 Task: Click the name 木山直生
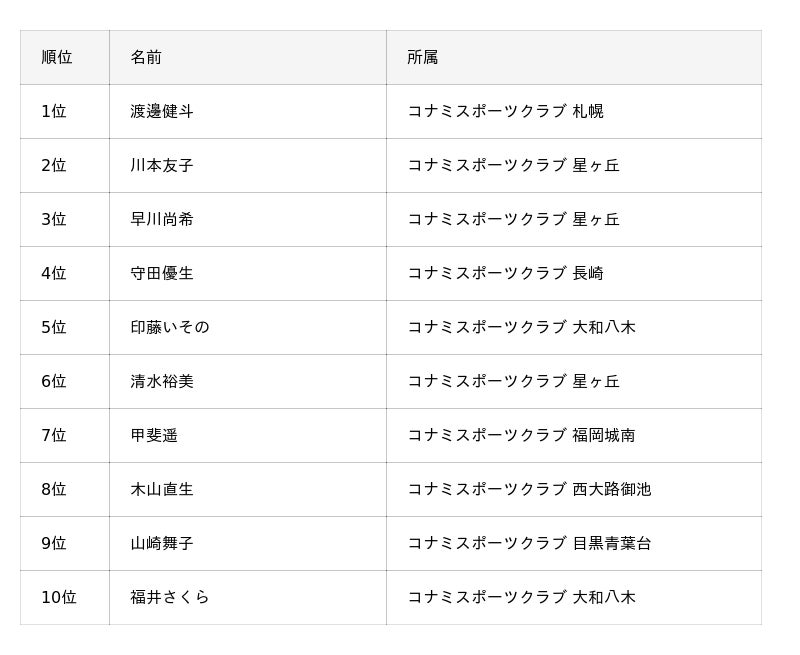click(x=162, y=490)
